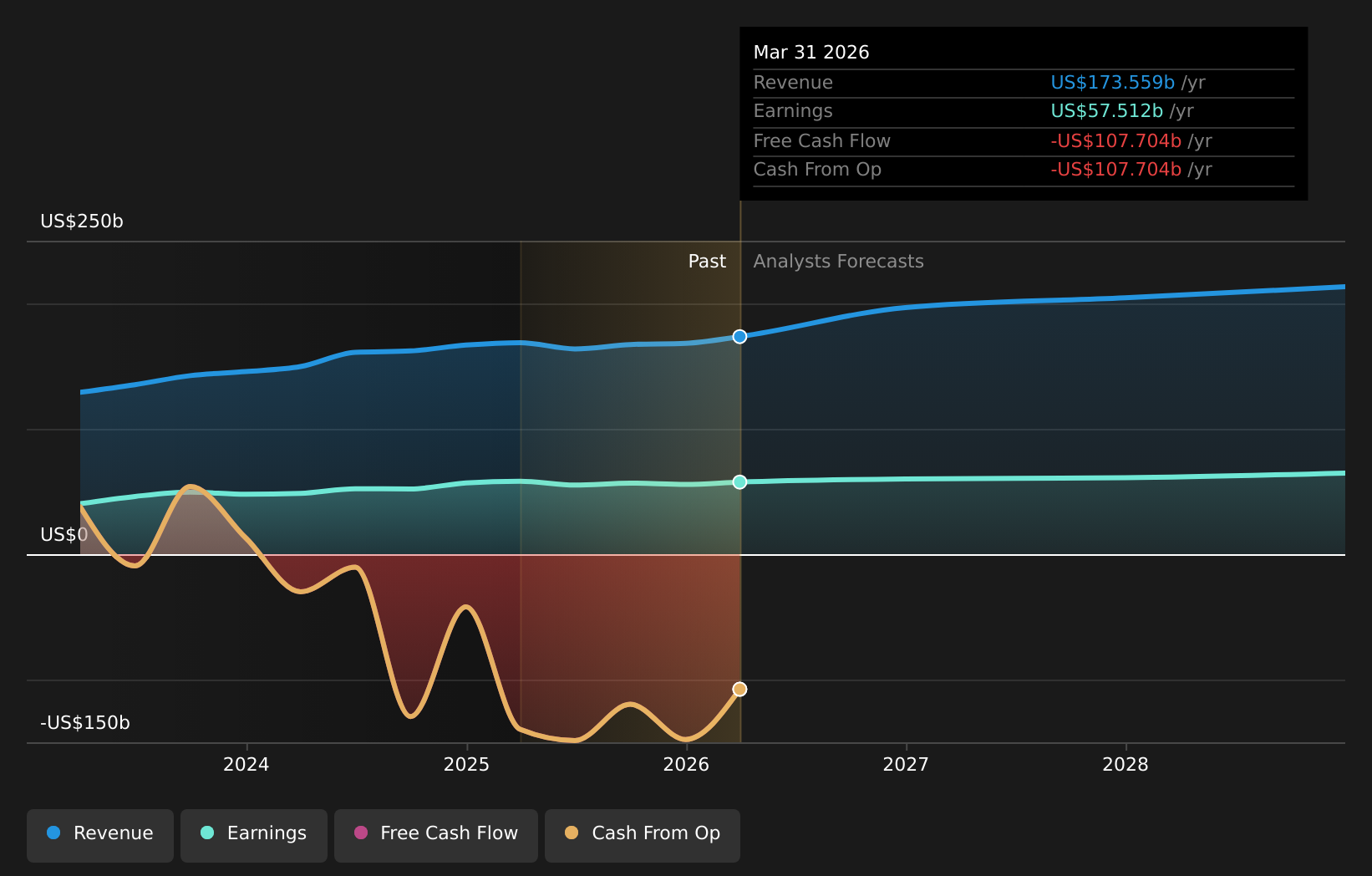Toggle the Revenue legend button
This screenshot has height=876, width=1372.
[x=100, y=835]
